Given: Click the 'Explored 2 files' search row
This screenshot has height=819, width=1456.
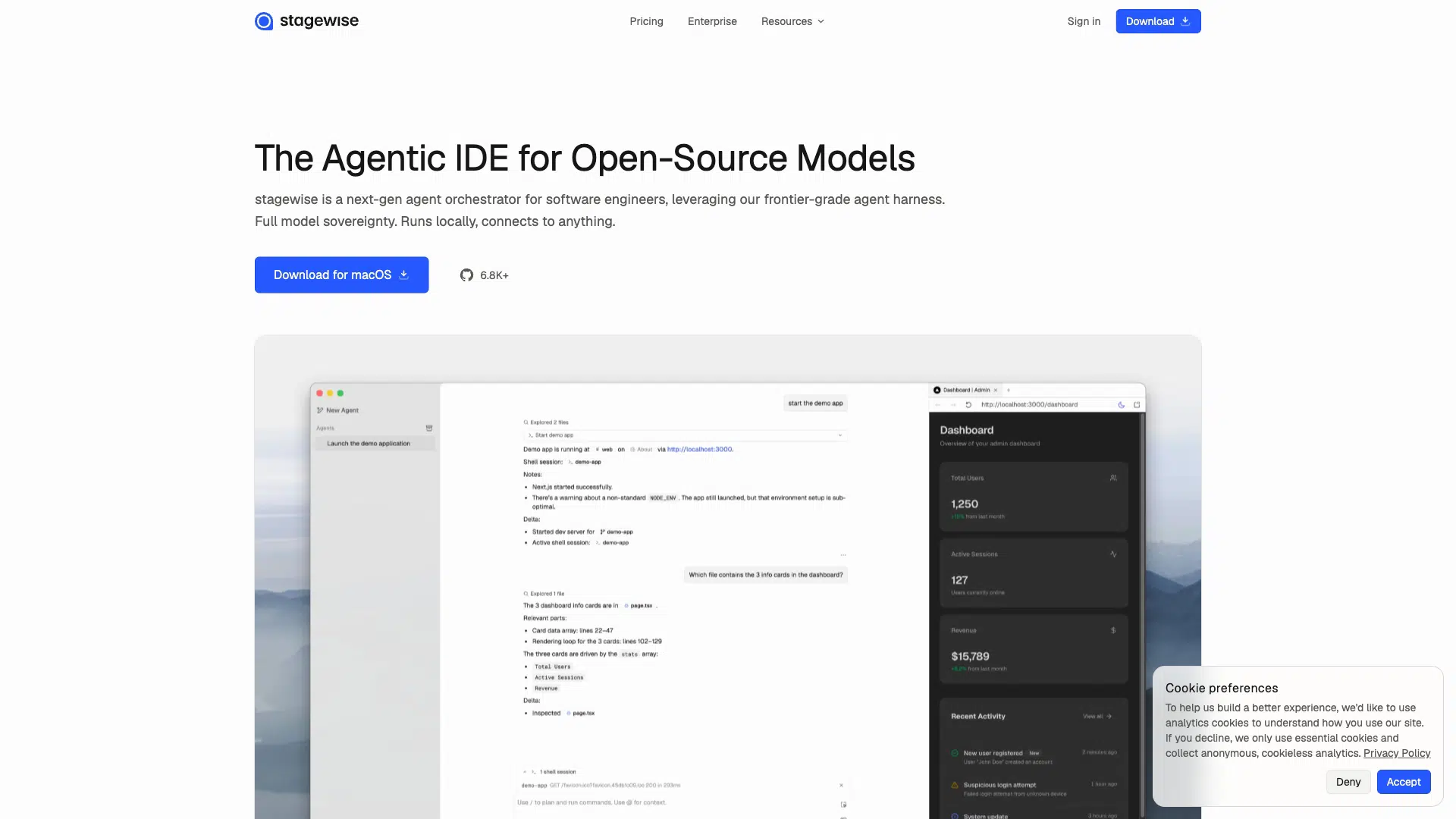Looking at the screenshot, I should pyautogui.click(x=546, y=422).
